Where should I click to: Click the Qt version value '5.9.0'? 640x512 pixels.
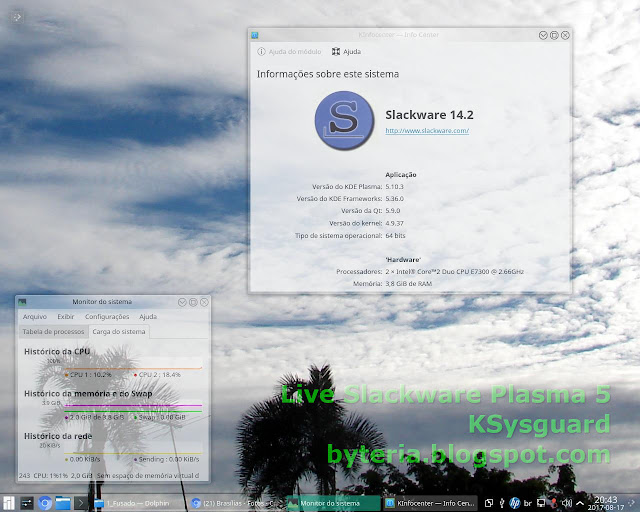(x=393, y=211)
